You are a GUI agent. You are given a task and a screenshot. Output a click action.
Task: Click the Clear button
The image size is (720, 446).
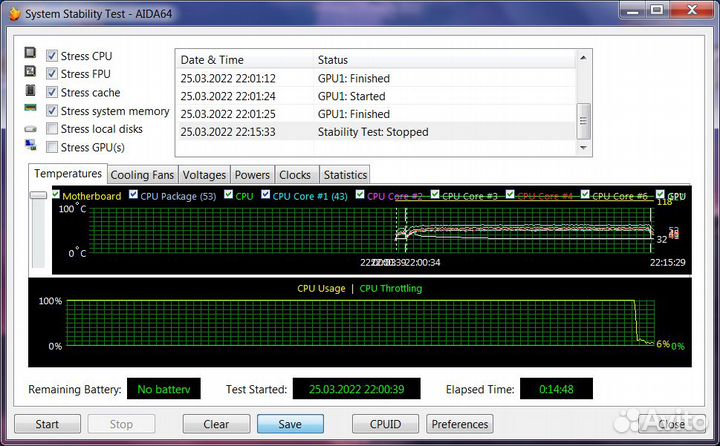click(x=216, y=424)
